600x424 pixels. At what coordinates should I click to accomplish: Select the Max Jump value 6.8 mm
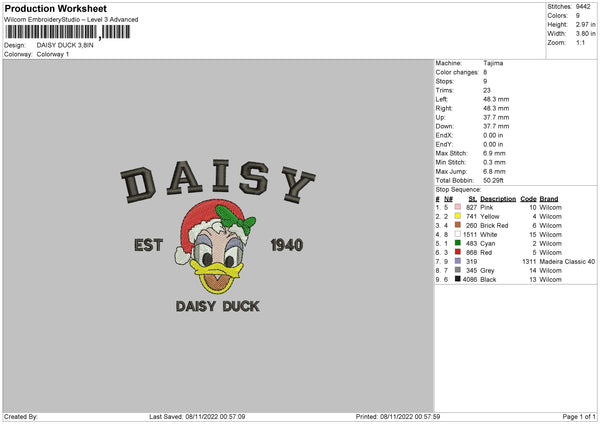coord(494,171)
